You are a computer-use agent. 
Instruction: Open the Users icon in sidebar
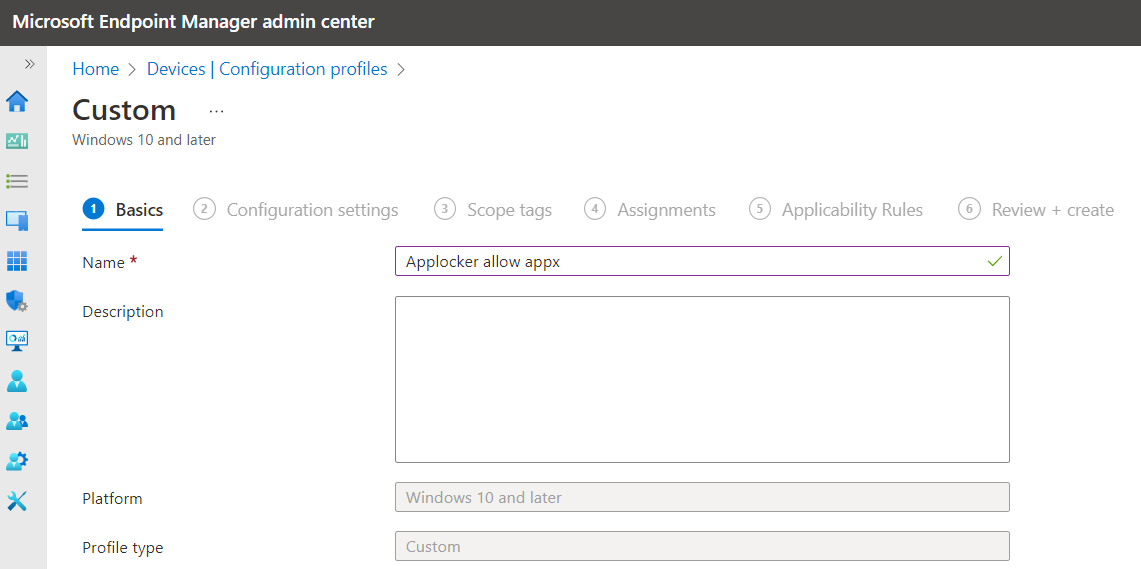[17, 381]
